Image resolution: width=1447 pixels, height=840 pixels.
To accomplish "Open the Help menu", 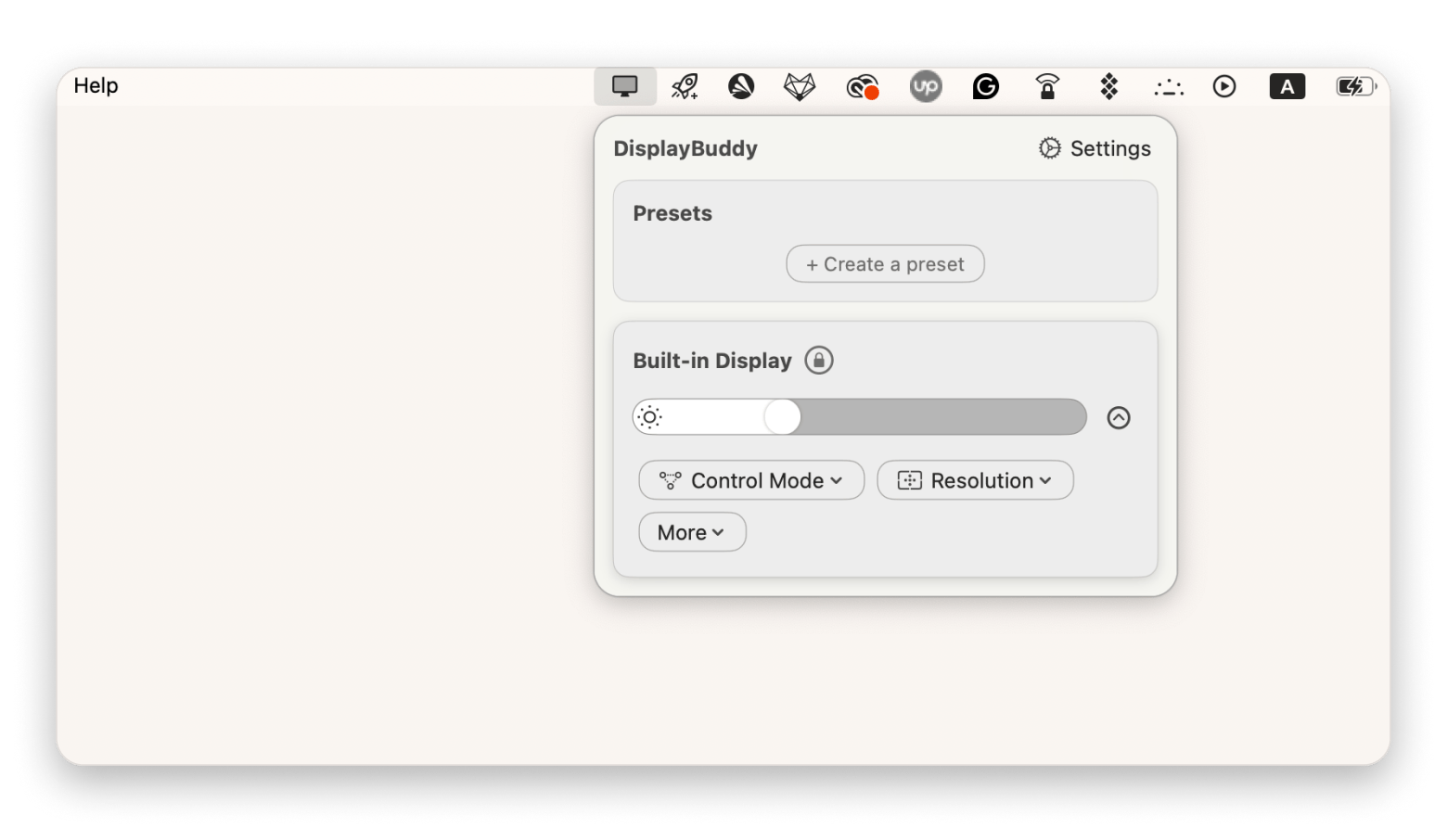I will (96, 85).
